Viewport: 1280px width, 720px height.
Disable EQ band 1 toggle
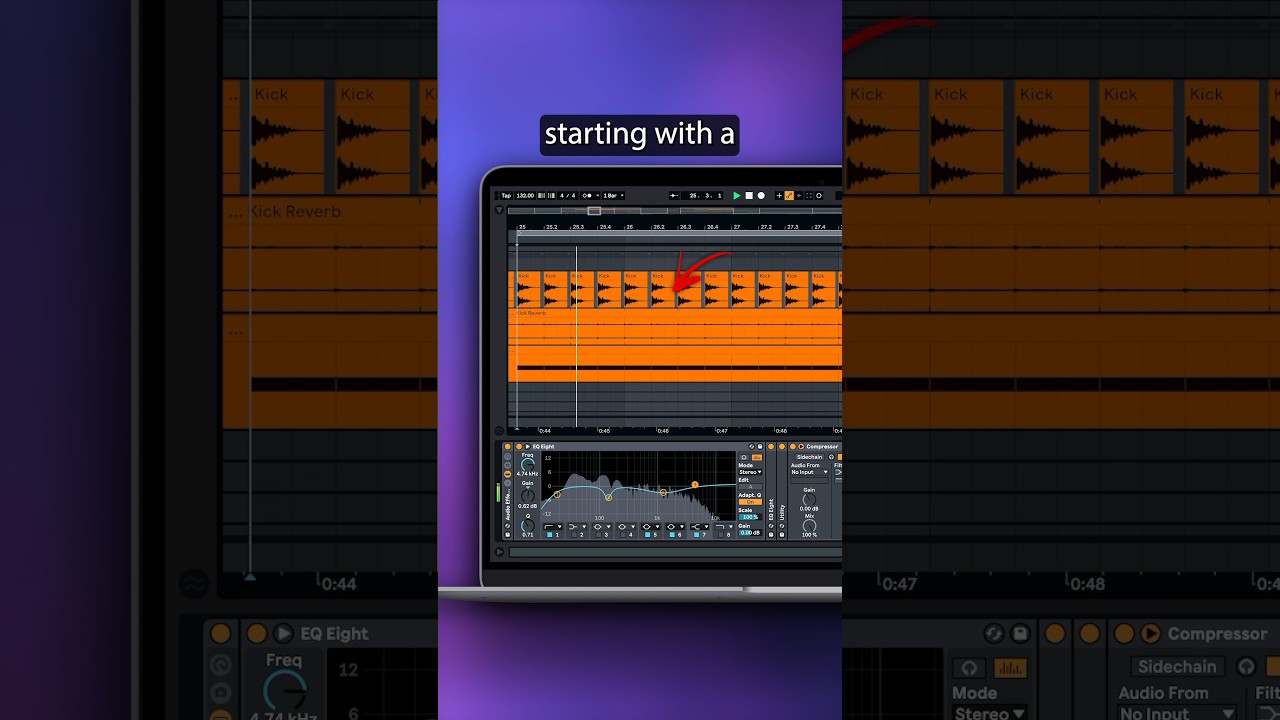549,535
